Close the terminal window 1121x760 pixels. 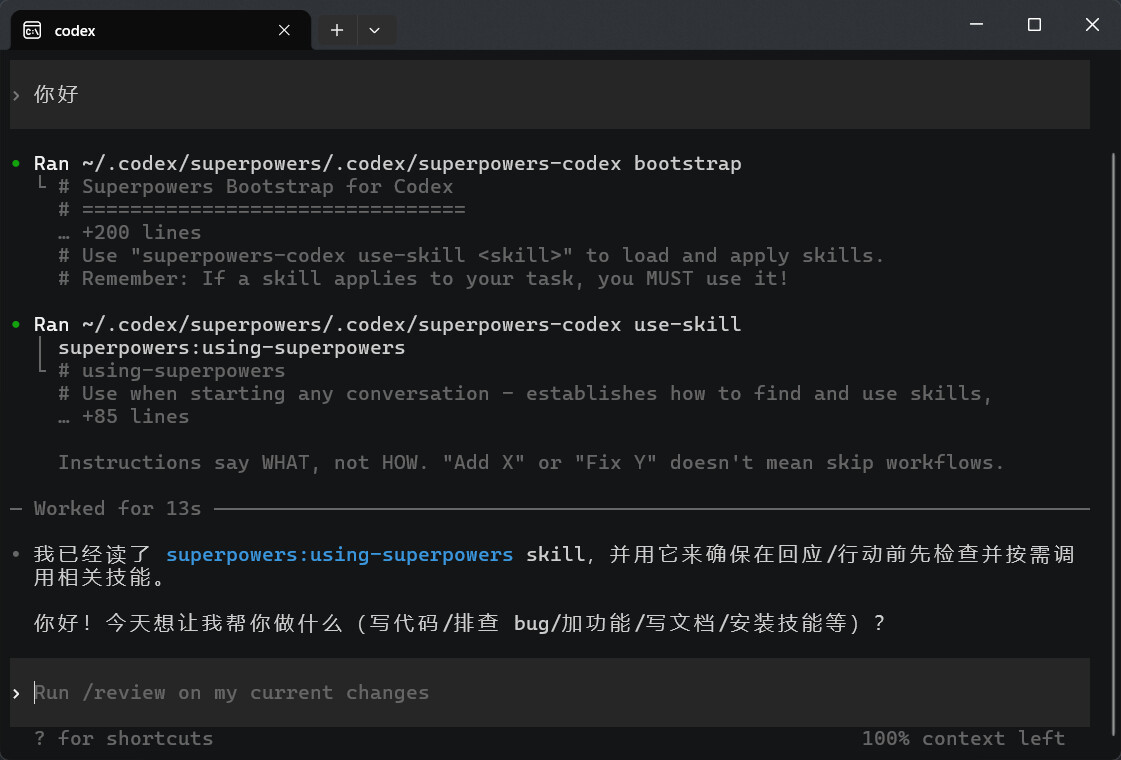coord(1092,24)
